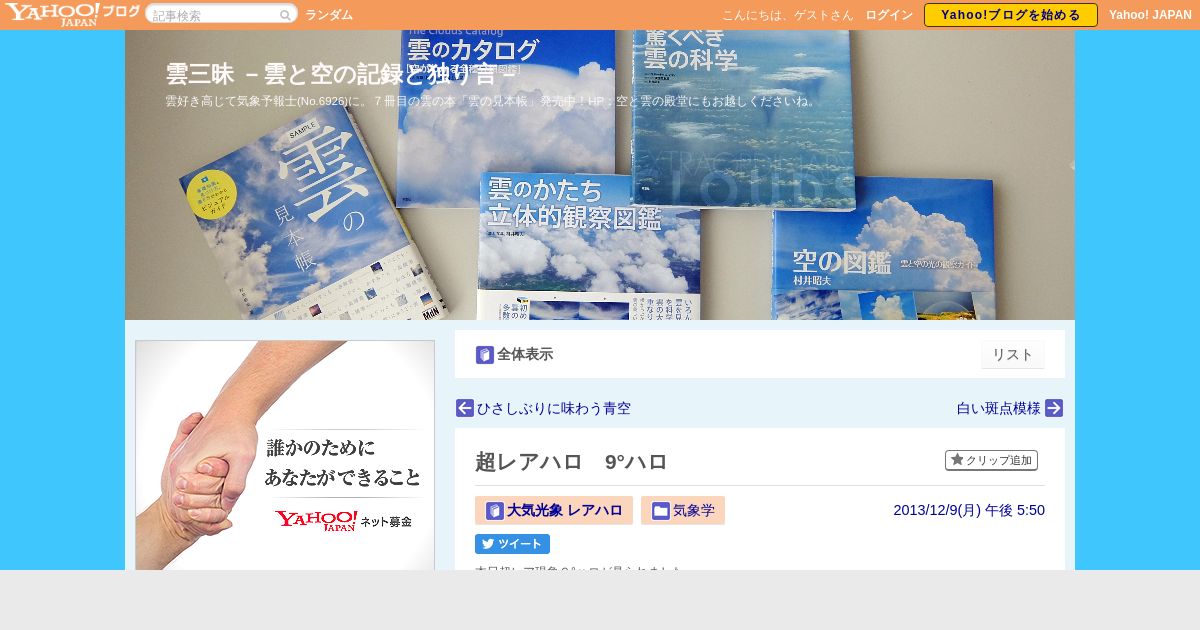Click the book icon beside 大気光象 レアハロ
The image size is (1200, 630).
coord(495,511)
